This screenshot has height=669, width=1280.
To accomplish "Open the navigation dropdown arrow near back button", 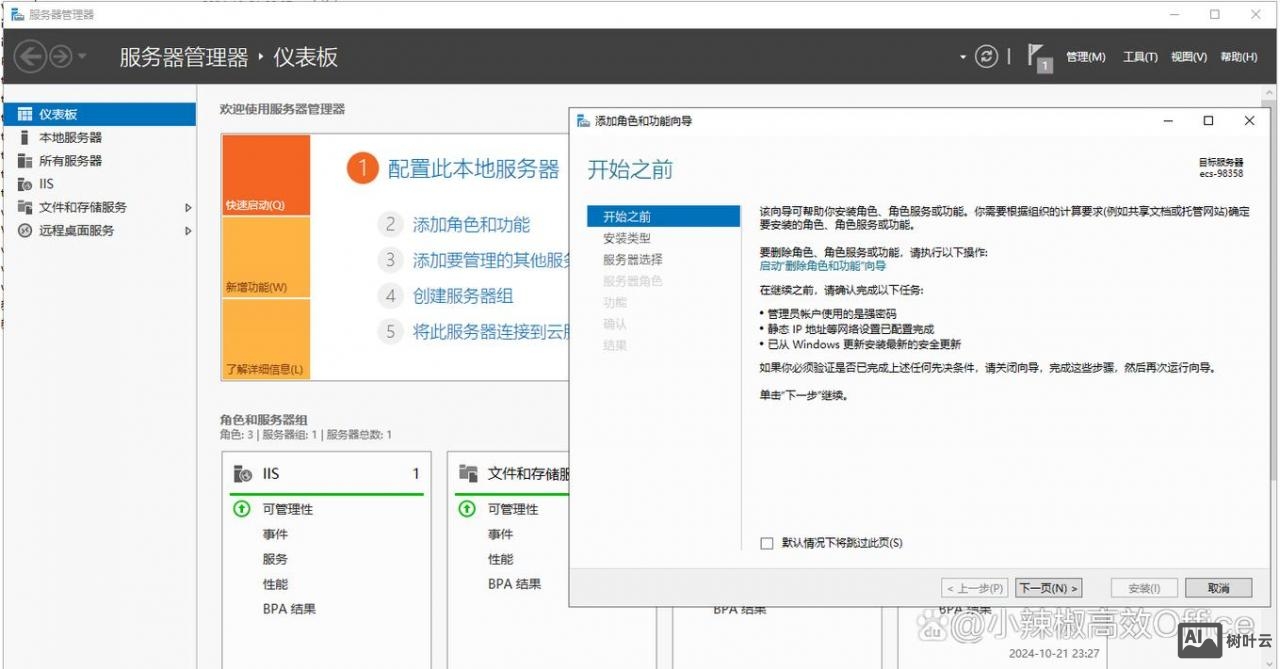I will (81, 57).
